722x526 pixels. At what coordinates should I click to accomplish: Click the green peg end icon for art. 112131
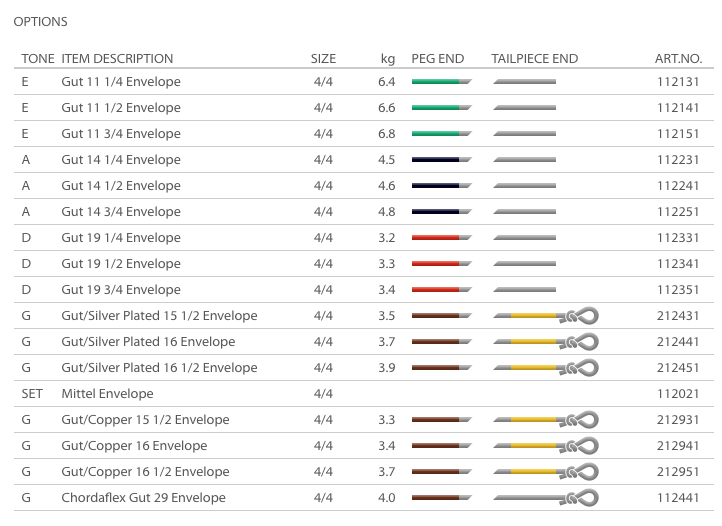click(441, 82)
